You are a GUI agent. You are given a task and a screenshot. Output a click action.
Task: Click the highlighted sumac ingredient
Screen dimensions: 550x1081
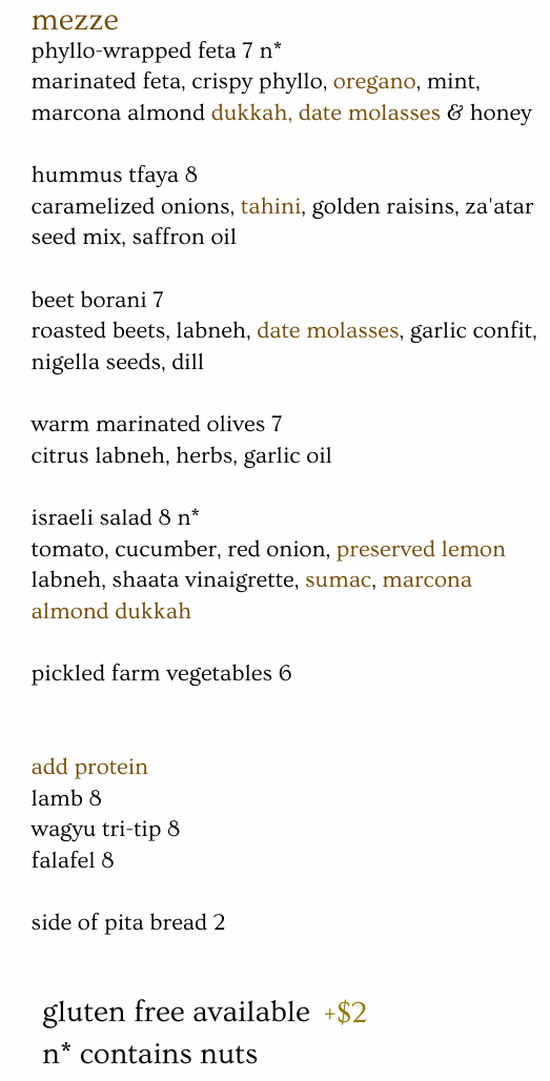tap(338, 580)
